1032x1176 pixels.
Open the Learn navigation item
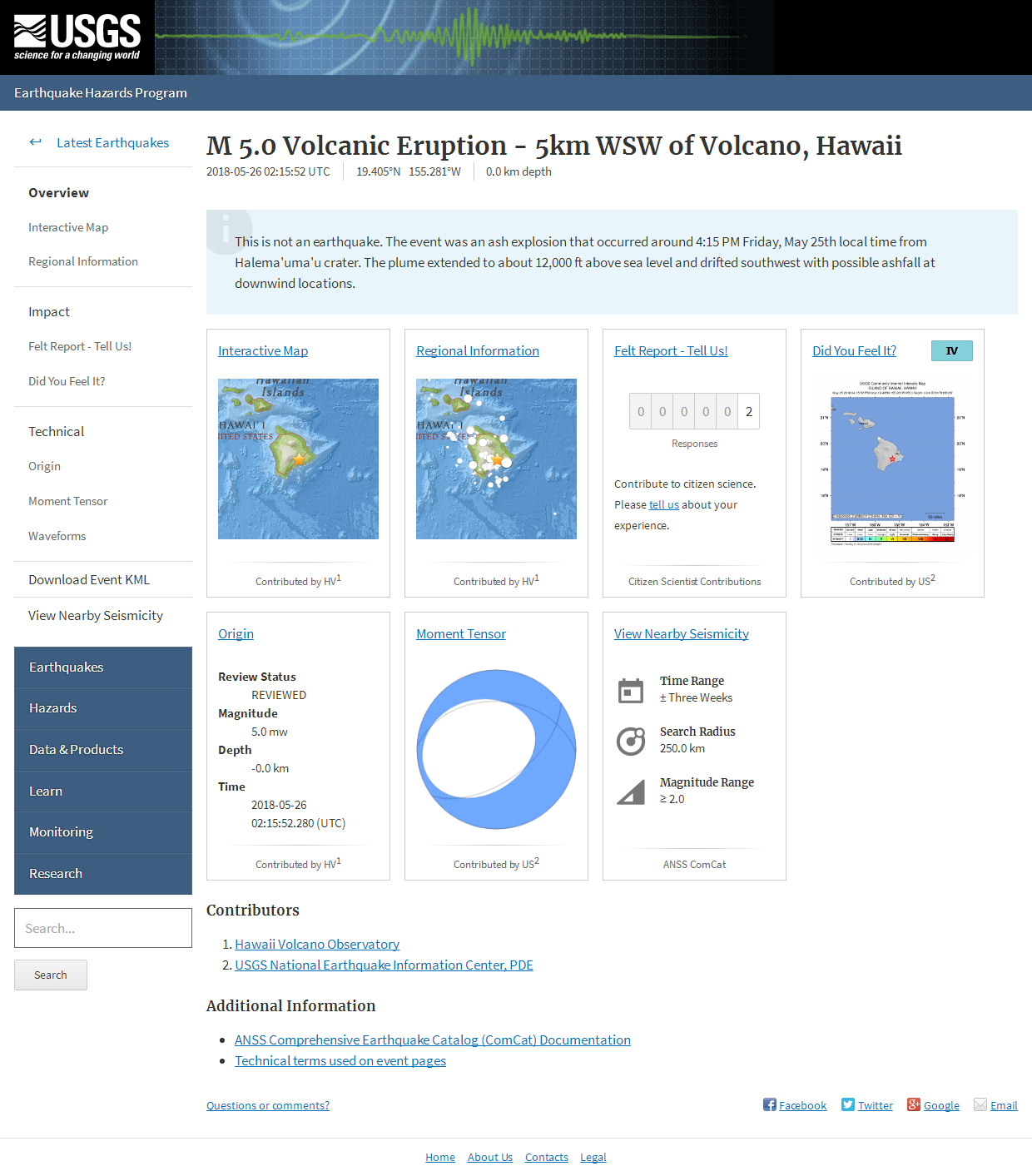pyautogui.click(x=103, y=791)
